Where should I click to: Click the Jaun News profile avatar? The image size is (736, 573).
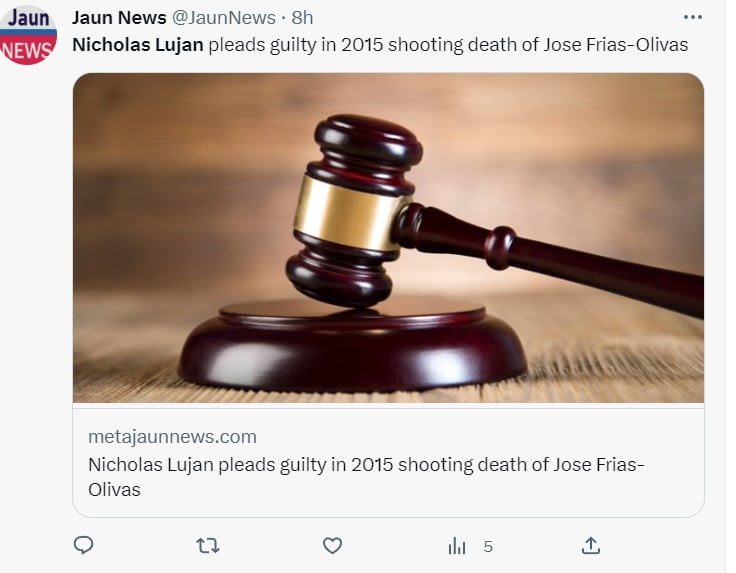click(x=28, y=35)
